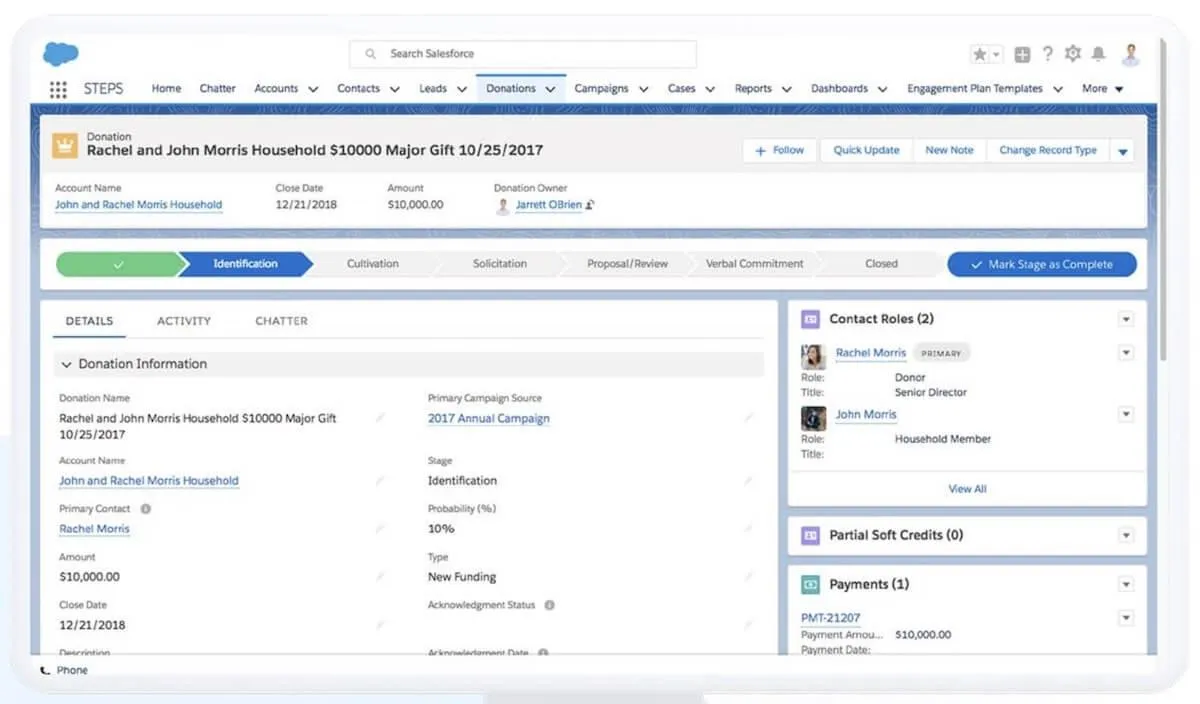Open the Help question mark icon

pyautogui.click(x=1047, y=54)
